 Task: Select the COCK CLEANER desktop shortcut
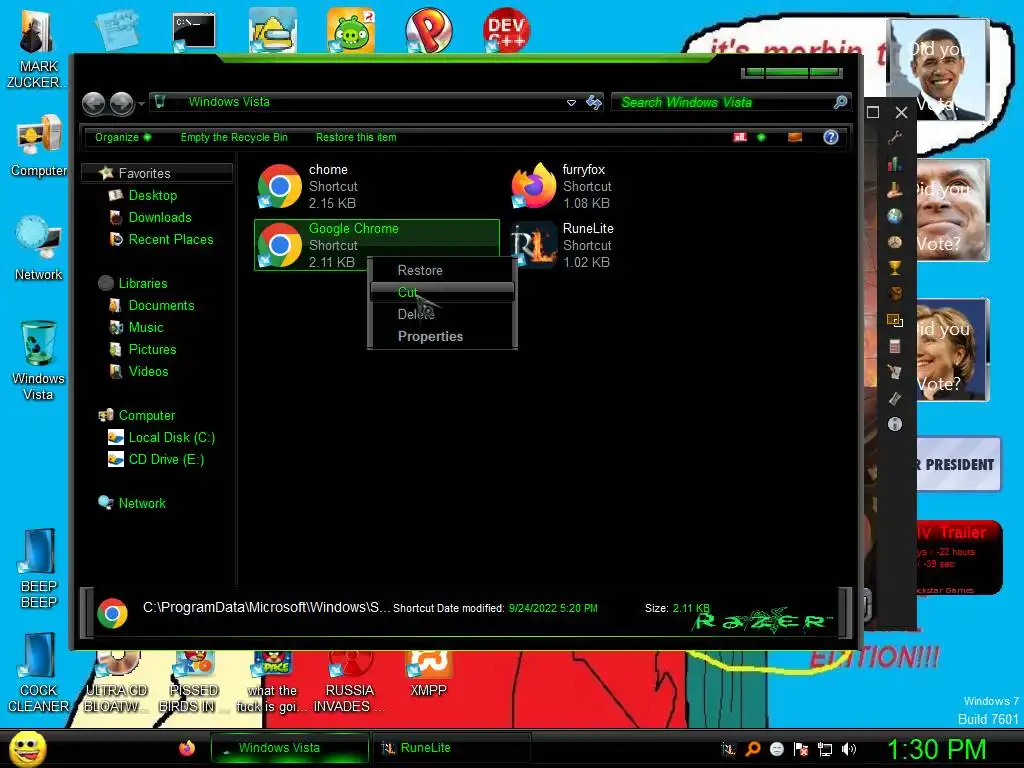pyautogui.click(x=39, y=673)
